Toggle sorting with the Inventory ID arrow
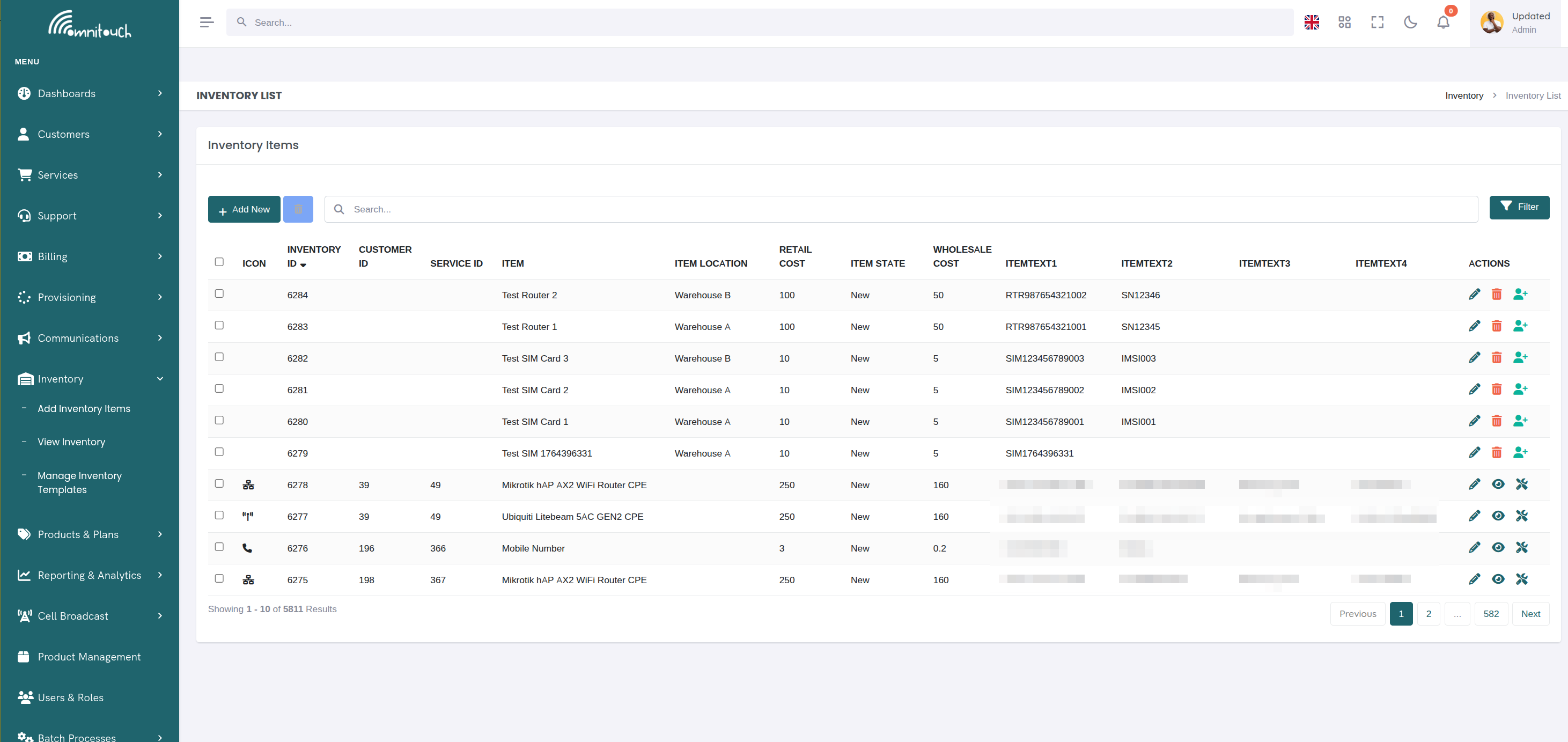1568x742 pixels. tap(304, 266)
